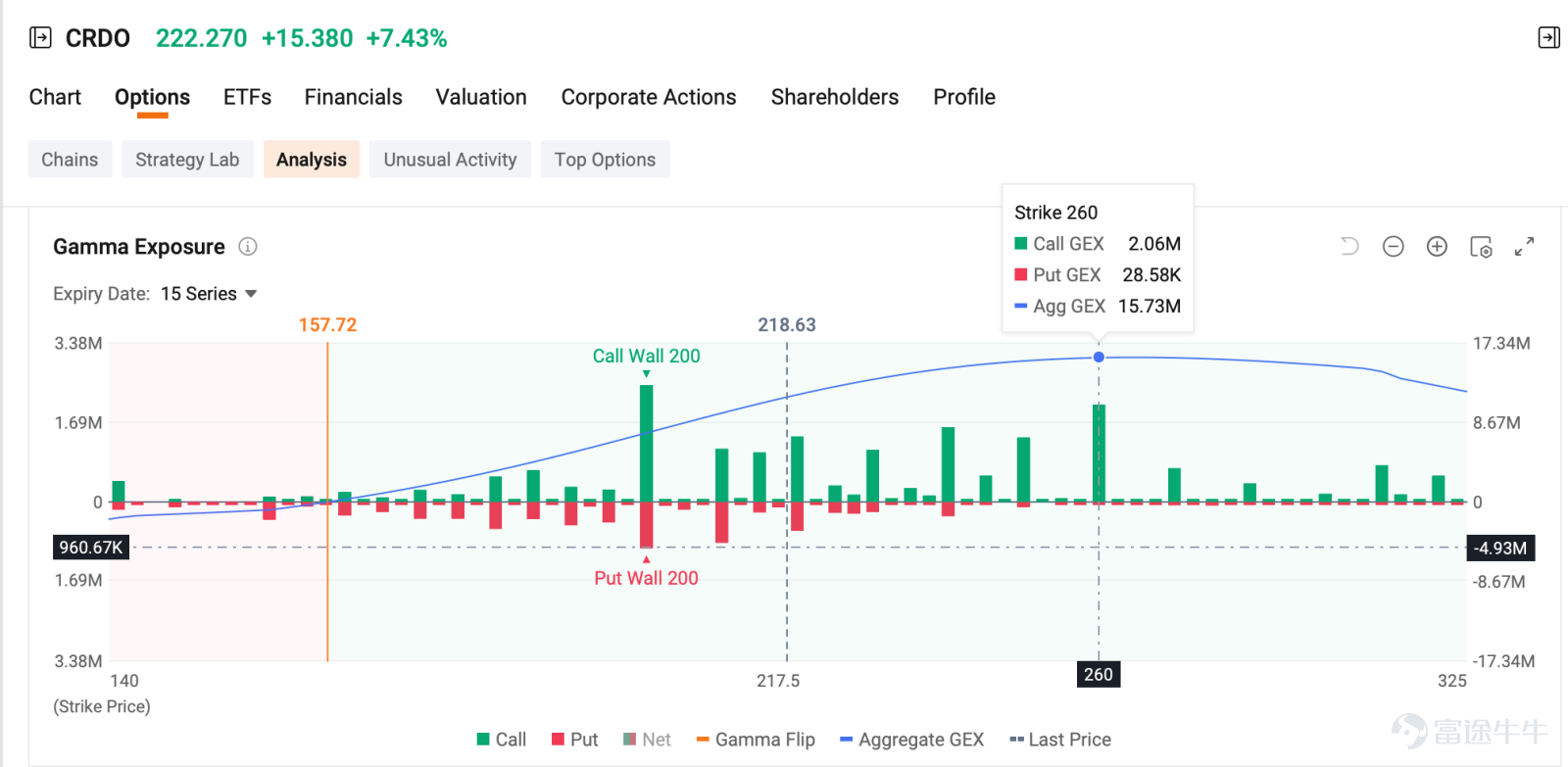1568x767 pixels.
Task: Open the chart settings icon
Action: click(1481, 247)
